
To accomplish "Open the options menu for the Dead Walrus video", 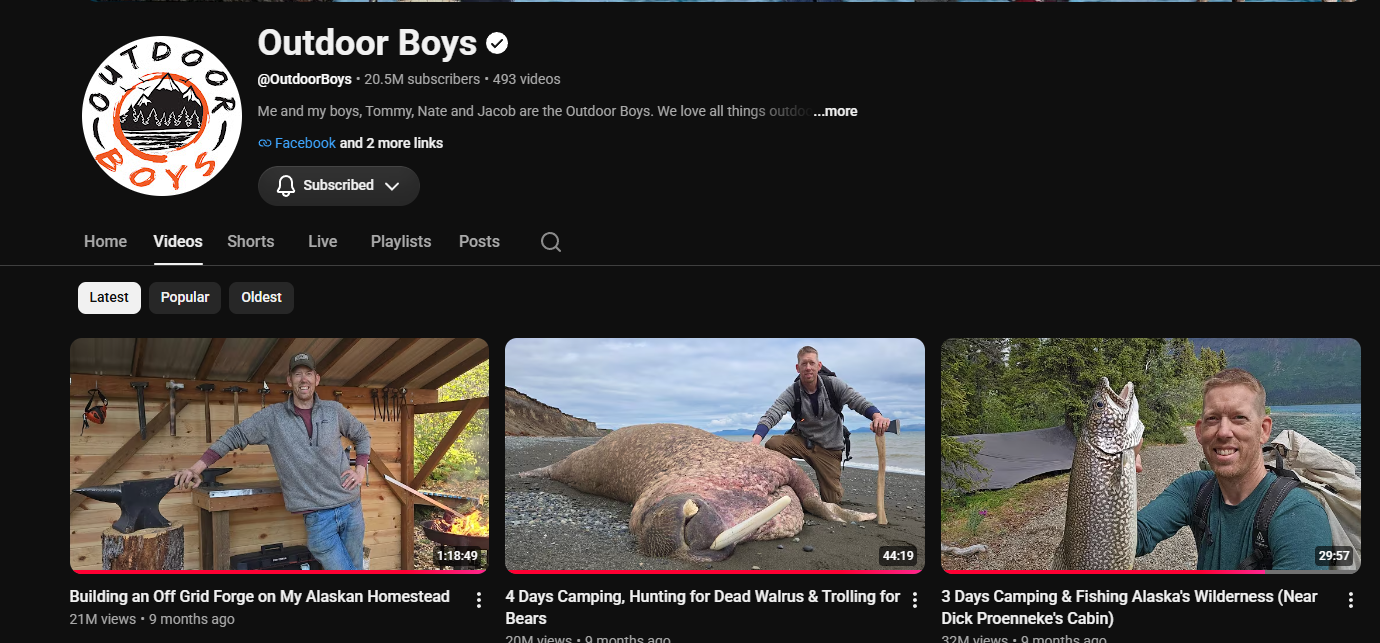I will tap(914, 600).
